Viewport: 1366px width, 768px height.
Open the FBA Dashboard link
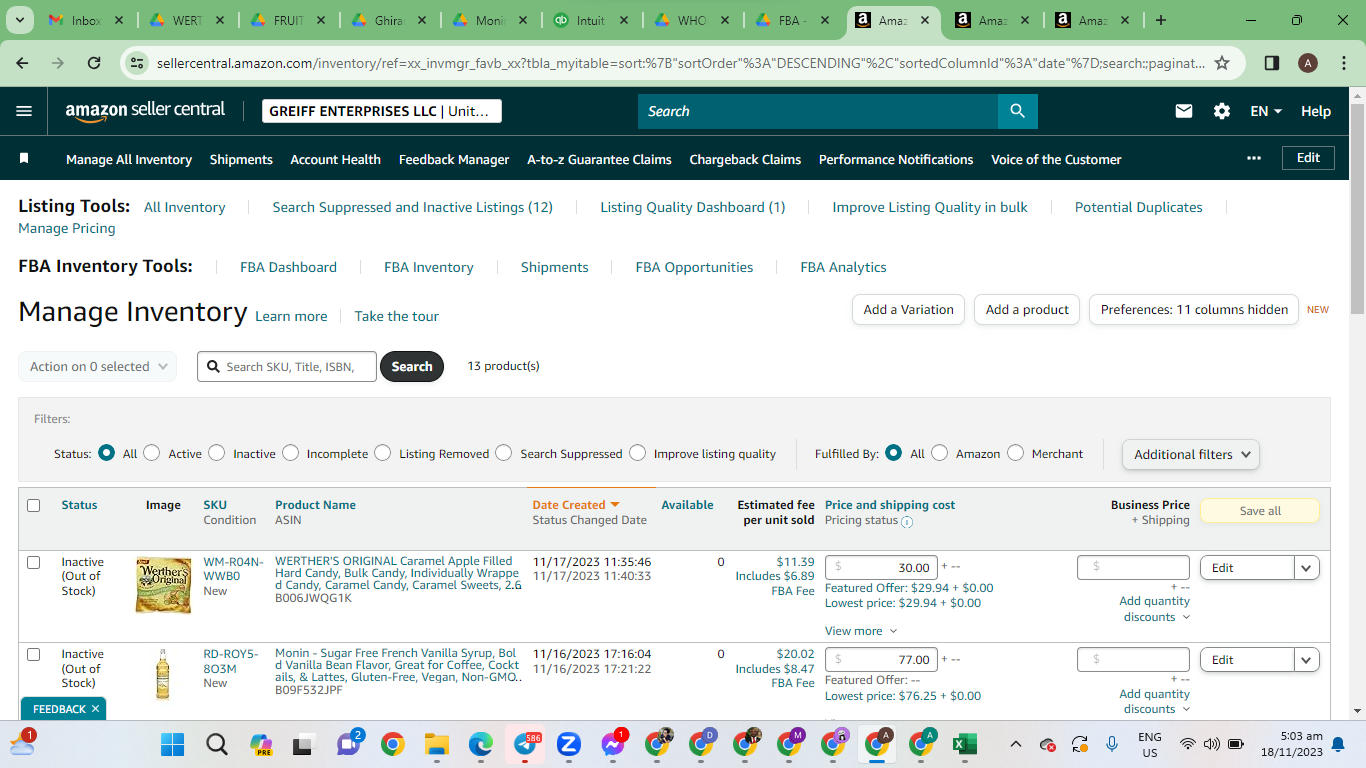pyautogui.click(x=288, y=267)
